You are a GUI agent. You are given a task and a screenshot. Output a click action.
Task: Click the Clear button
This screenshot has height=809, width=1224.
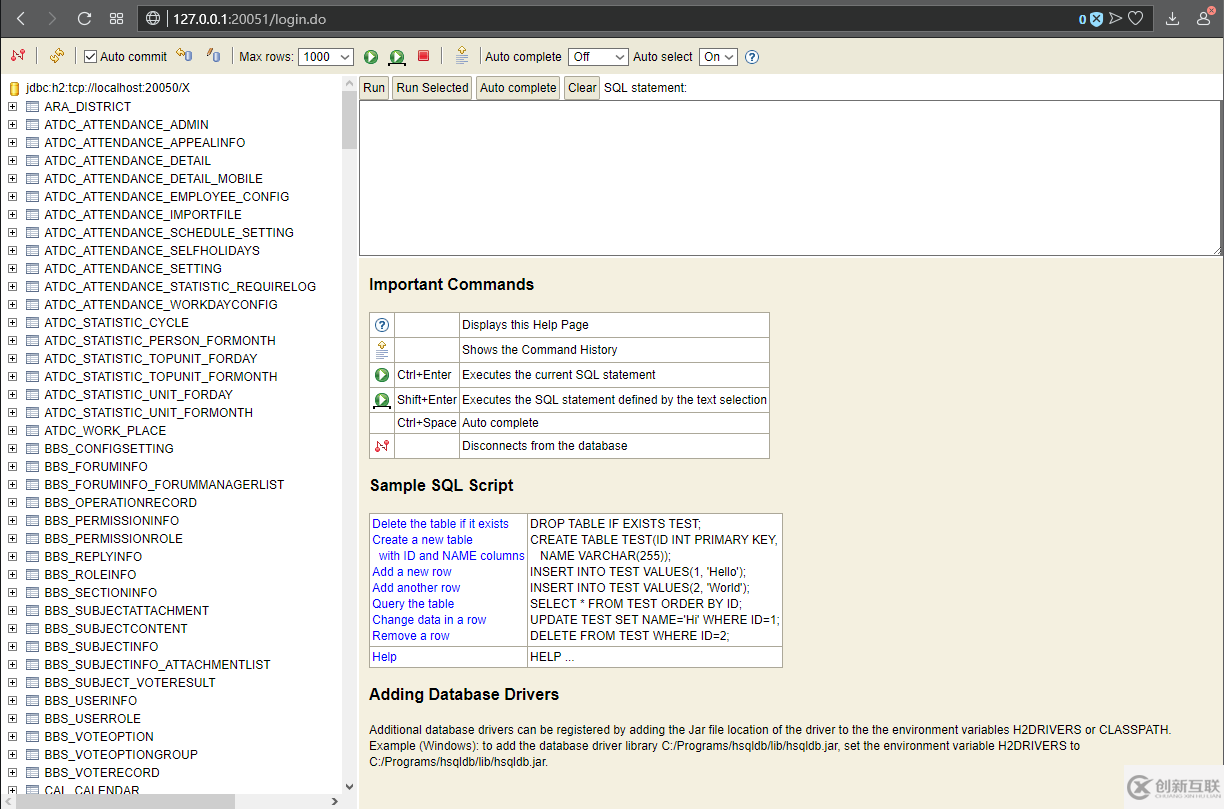point(581,88)
